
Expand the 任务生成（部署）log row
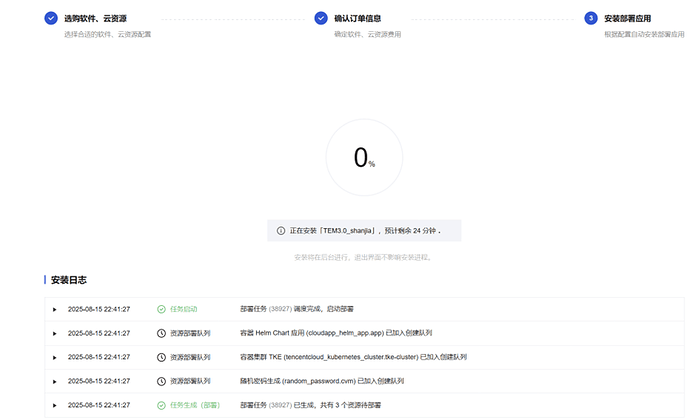pos(55,405)
